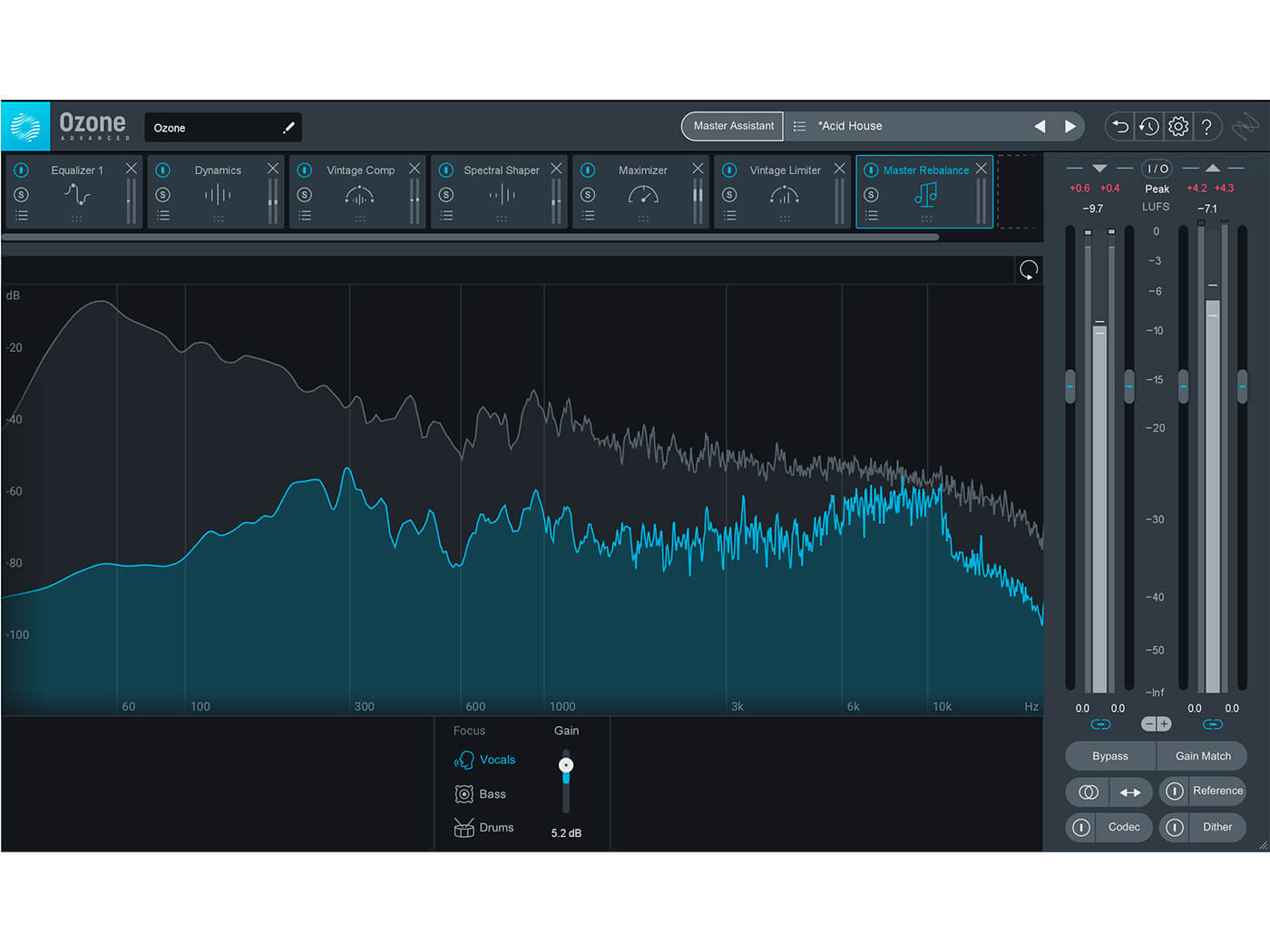Toggle power for Vintage Comp module
Screen dimensions: 1270x952
coord(305,170)
